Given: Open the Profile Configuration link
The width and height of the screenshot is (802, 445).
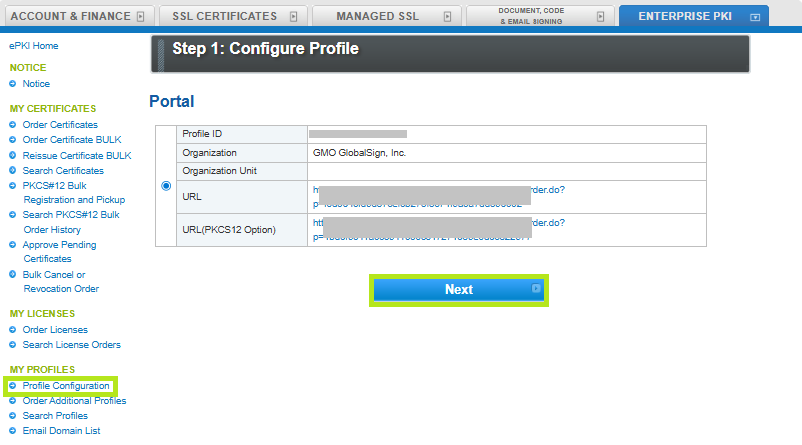Looking at the screenshot, I should [x=66, y=386].
